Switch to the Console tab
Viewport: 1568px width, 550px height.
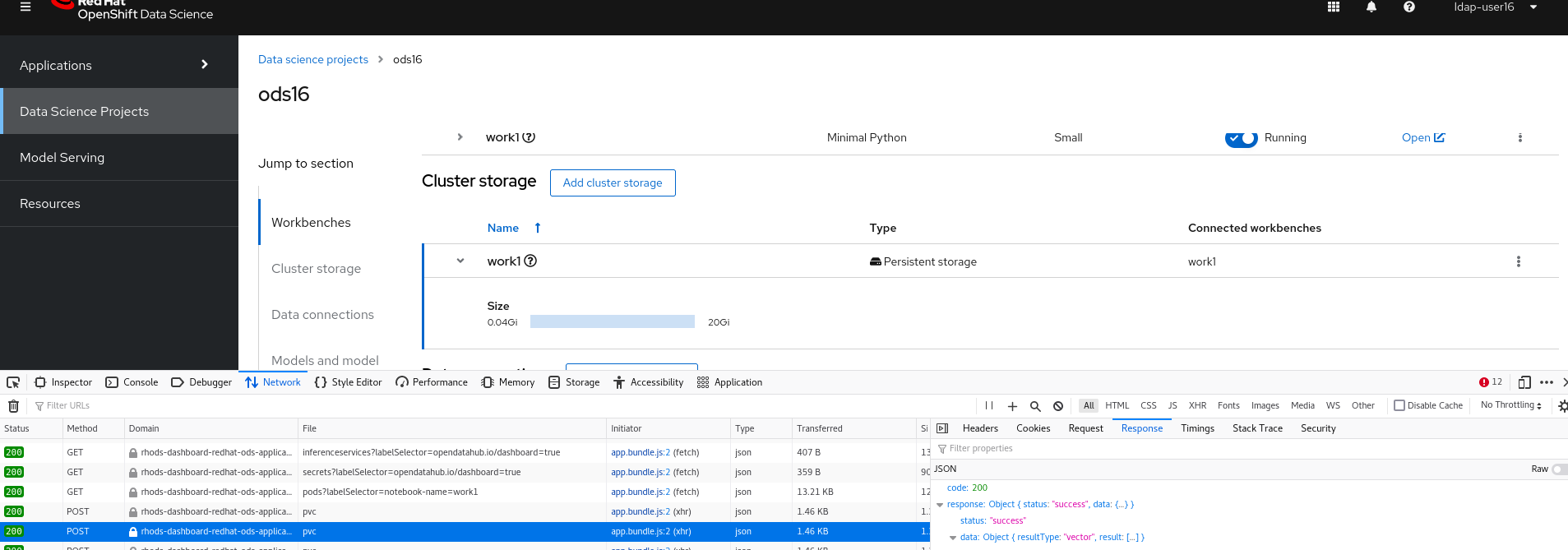(x=132, y=382)
